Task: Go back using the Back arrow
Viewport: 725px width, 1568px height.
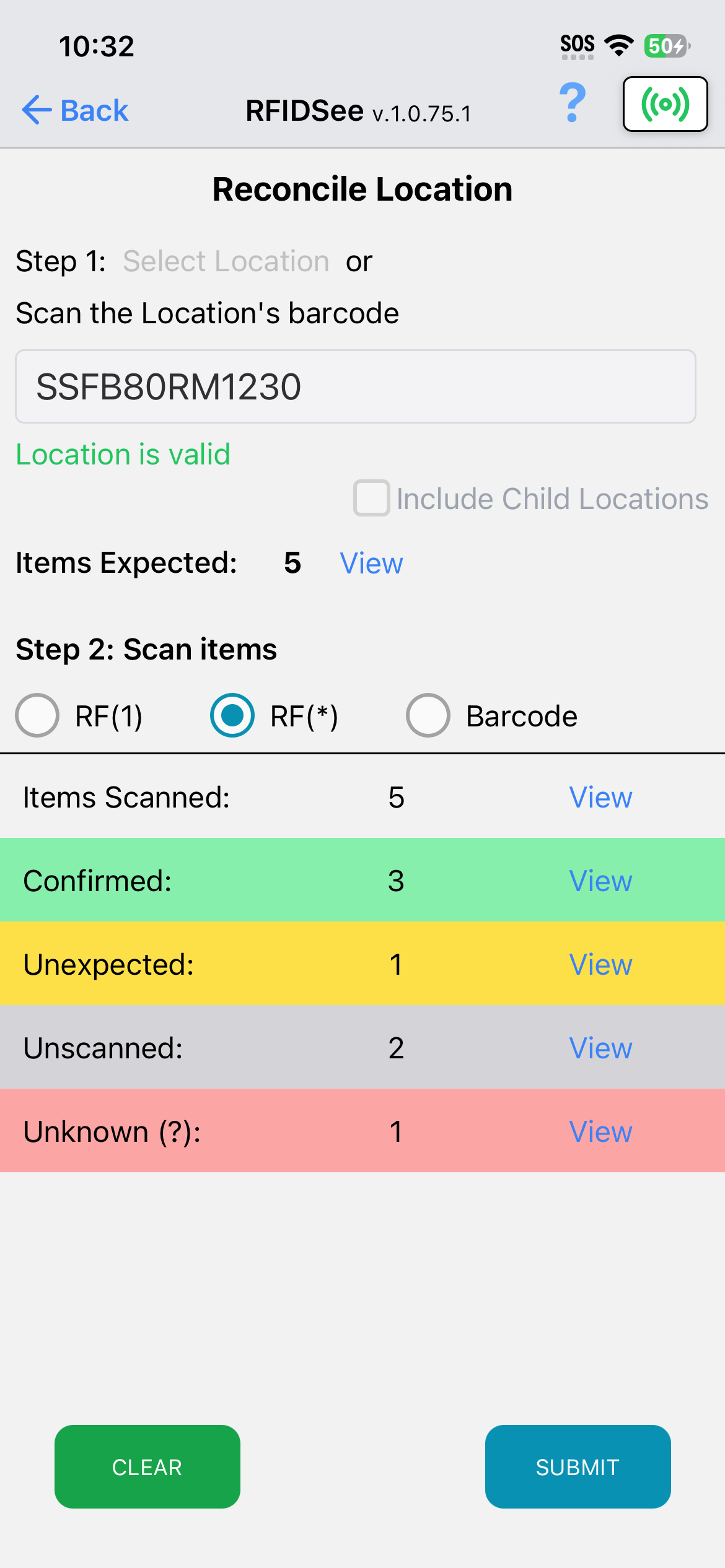Action: (75, 111)
